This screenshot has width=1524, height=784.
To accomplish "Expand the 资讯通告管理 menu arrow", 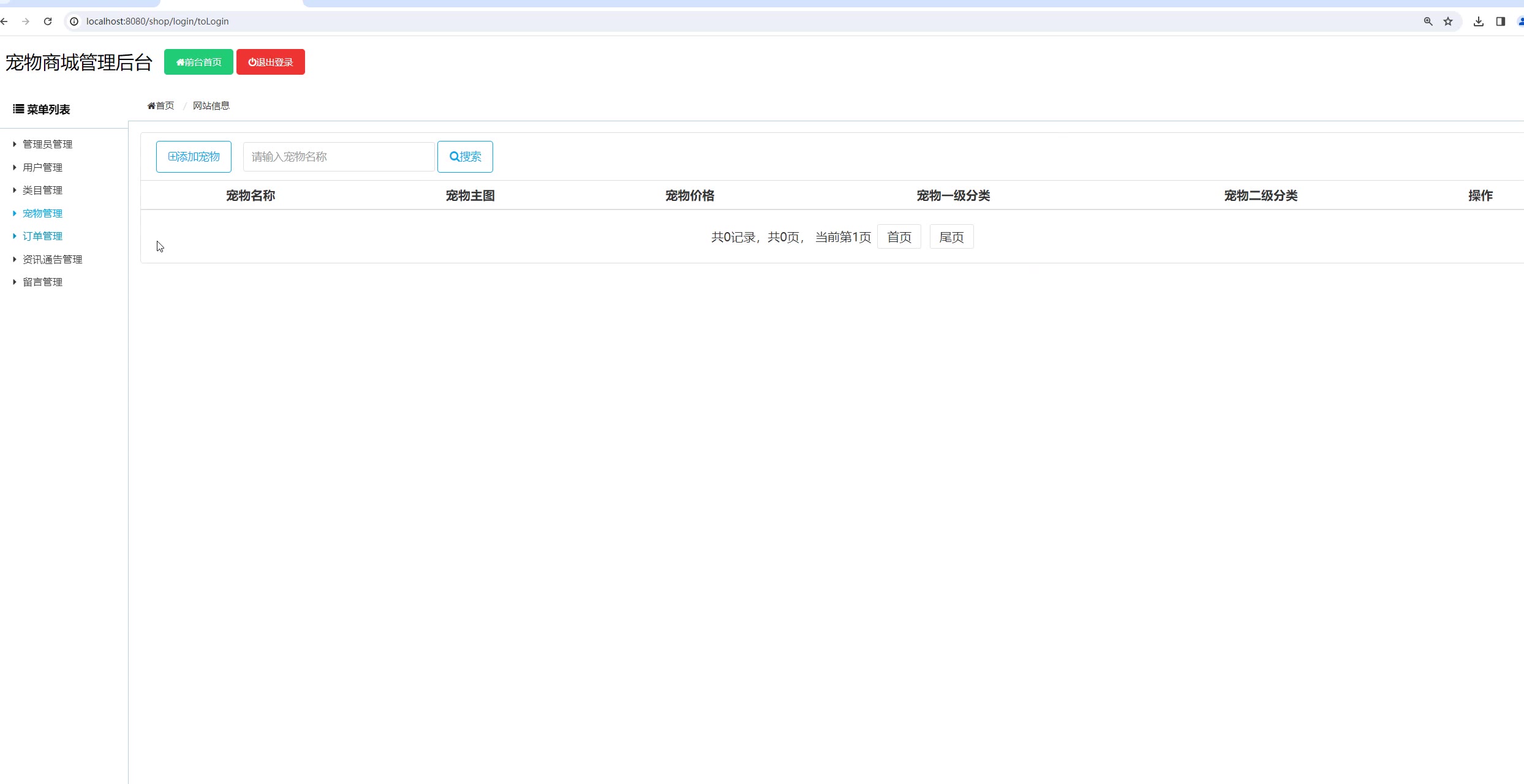I will click(x=15, y=259).
